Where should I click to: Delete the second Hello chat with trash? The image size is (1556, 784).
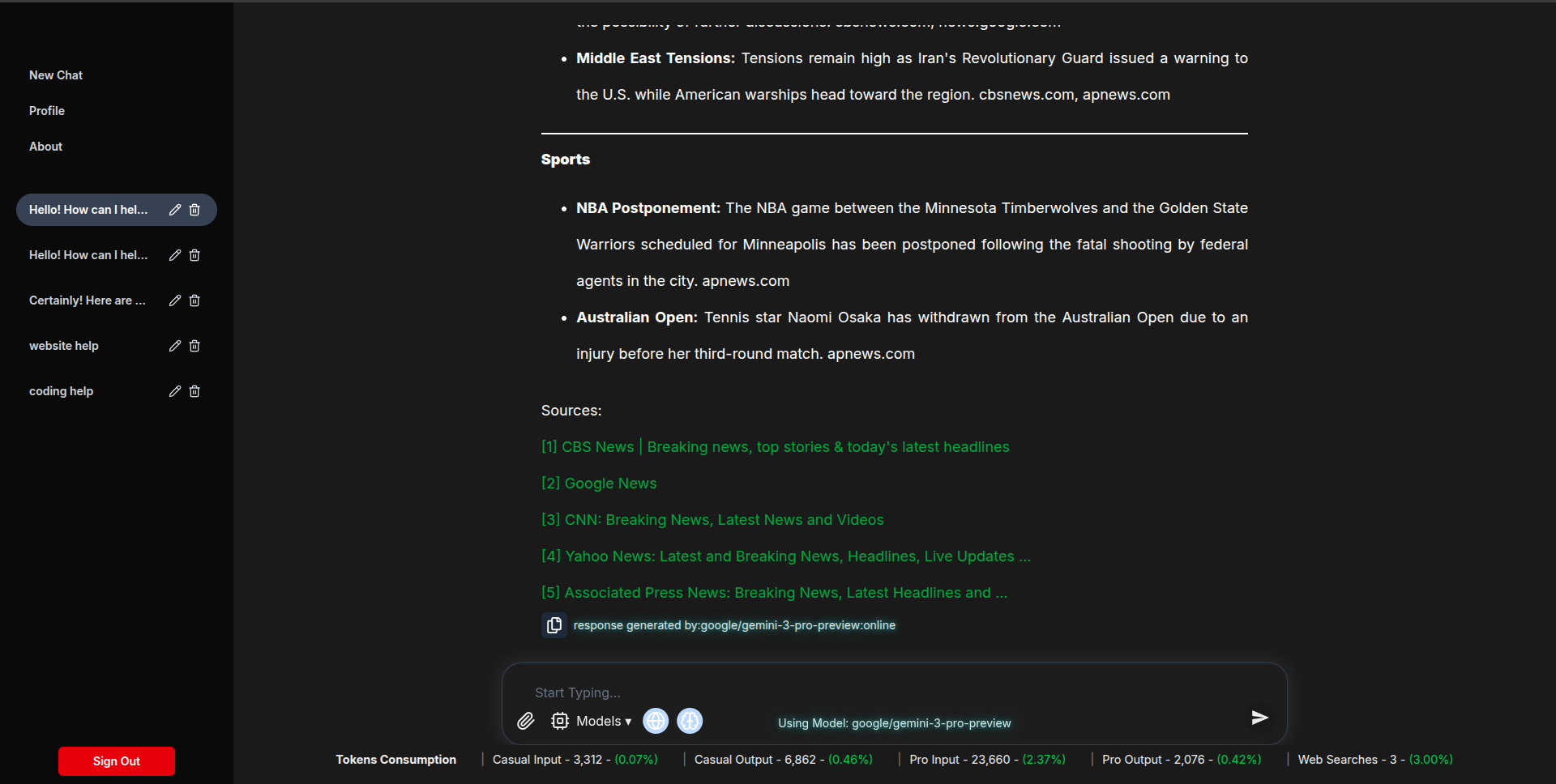pos(194,255)
